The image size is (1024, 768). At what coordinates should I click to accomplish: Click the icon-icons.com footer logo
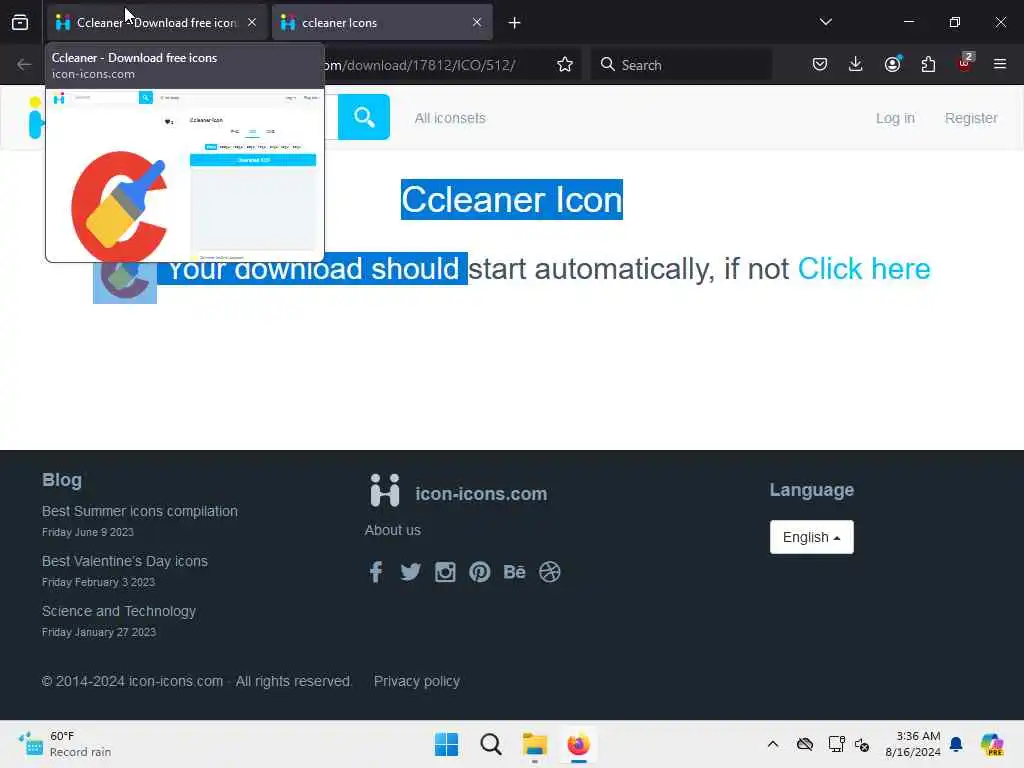[458, 491]
